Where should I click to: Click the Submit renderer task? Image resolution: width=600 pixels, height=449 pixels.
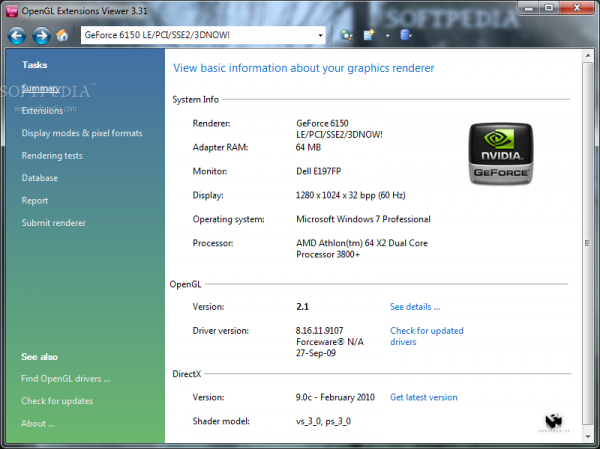[x=54, y=223]
